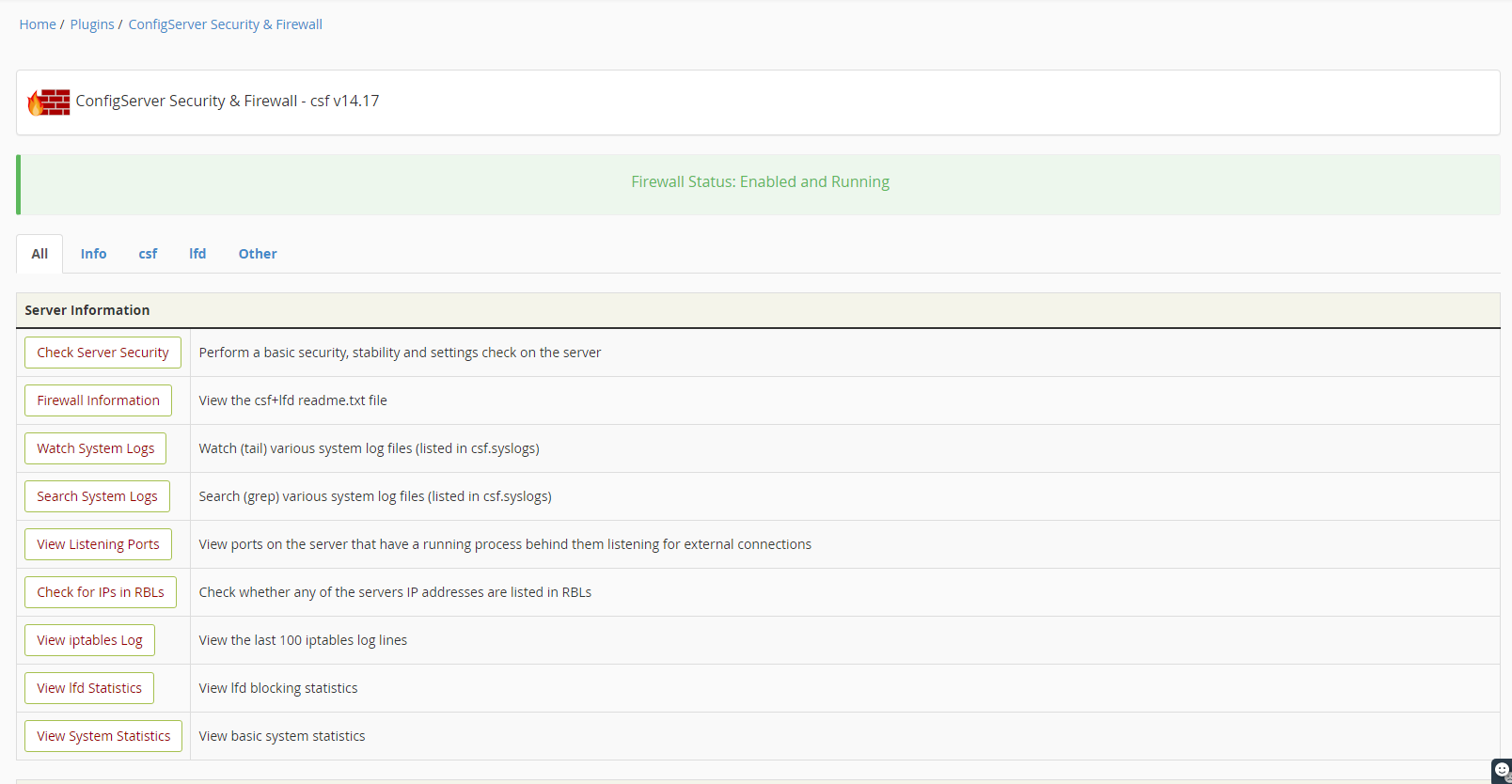The image size is (1512, 784).
Task: Switch to the Other tab
Action: [258, 254]
